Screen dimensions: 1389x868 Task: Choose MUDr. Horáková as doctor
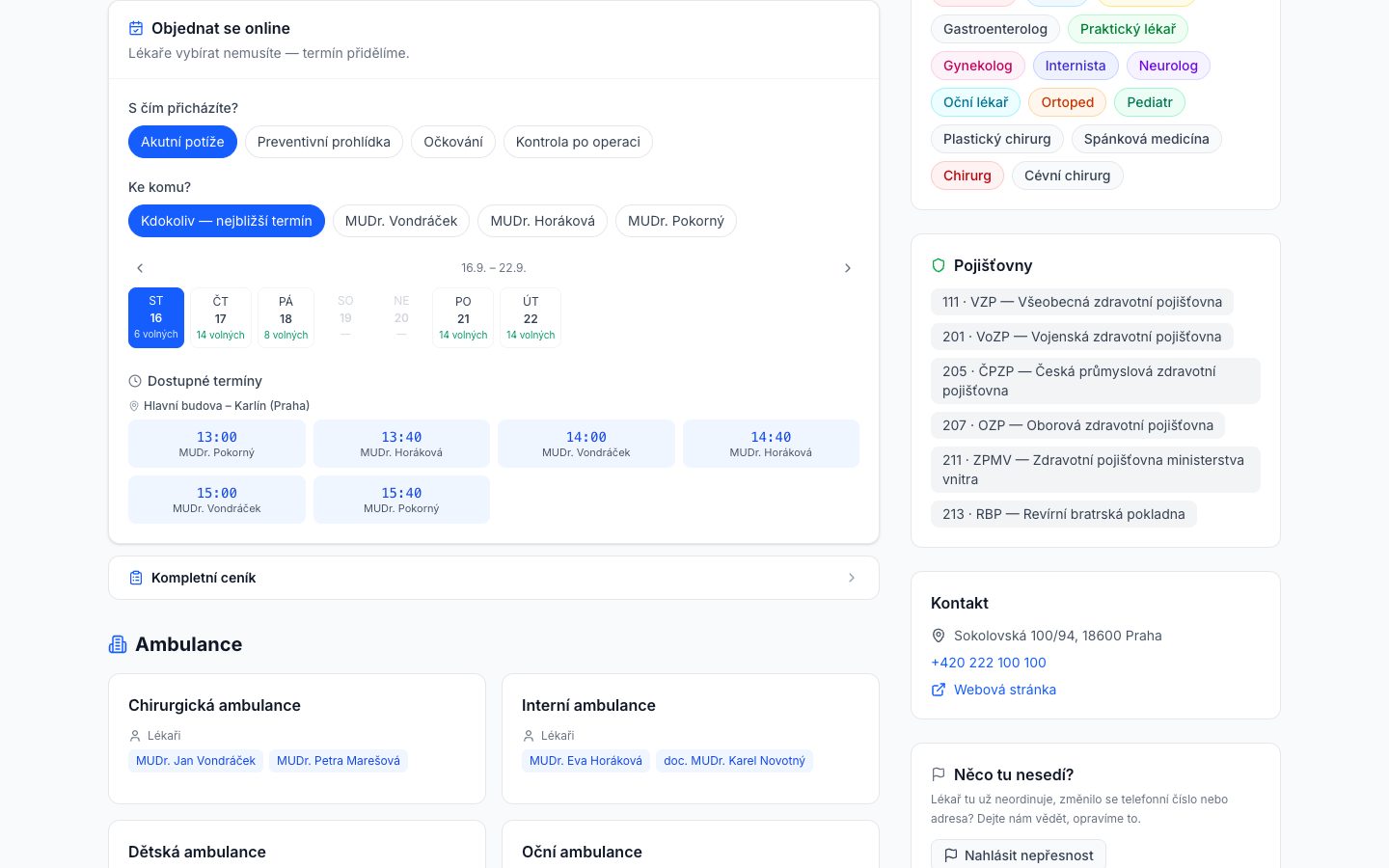(x=543, y=221)
